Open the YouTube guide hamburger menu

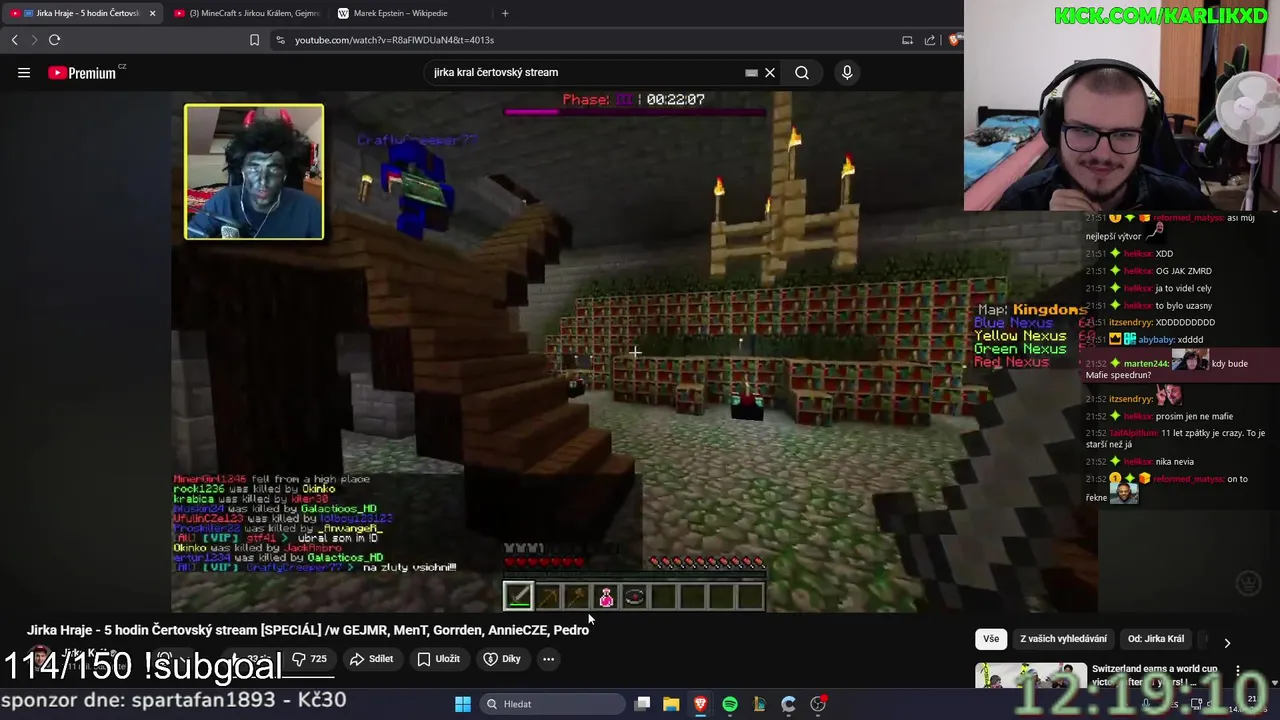(24, 72)
